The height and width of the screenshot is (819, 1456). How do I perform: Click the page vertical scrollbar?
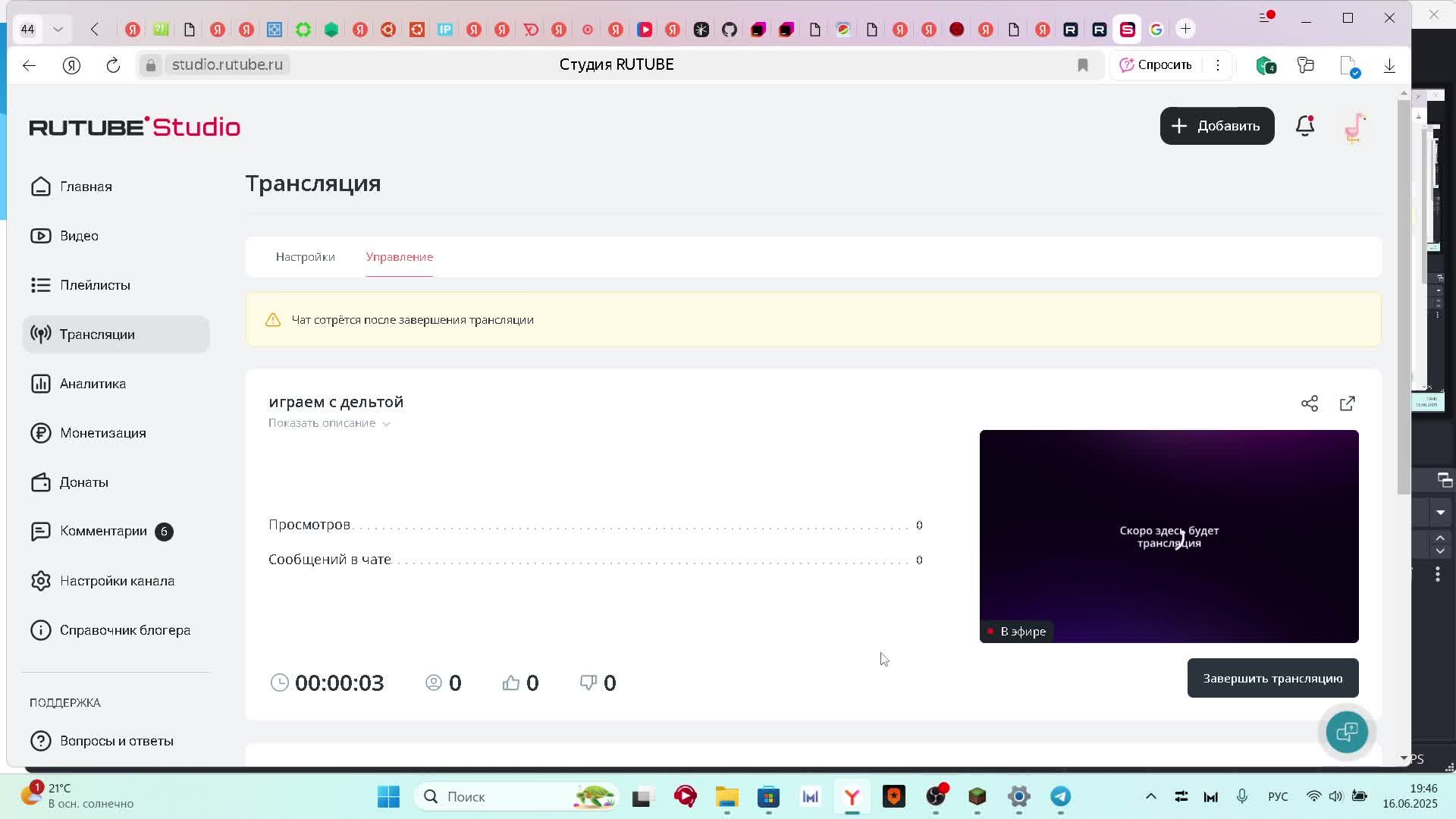pos(1404,296)
